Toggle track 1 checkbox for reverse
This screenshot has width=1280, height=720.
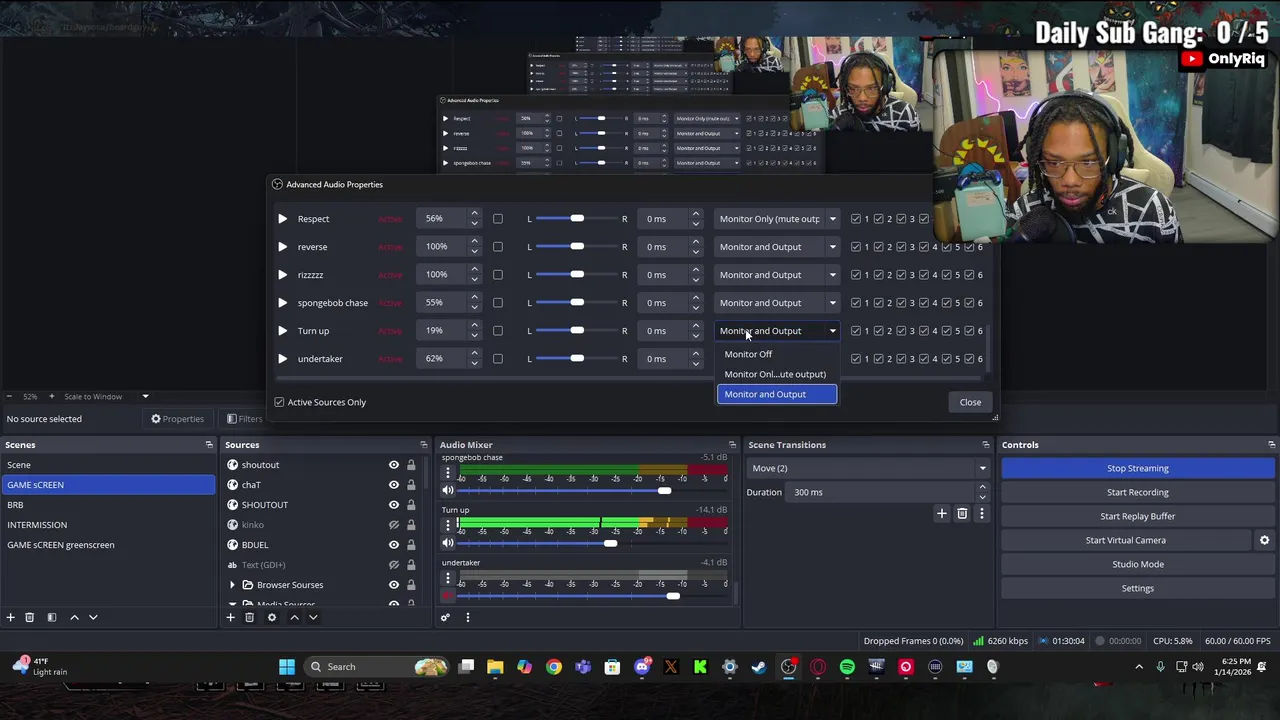coord(856,247)
